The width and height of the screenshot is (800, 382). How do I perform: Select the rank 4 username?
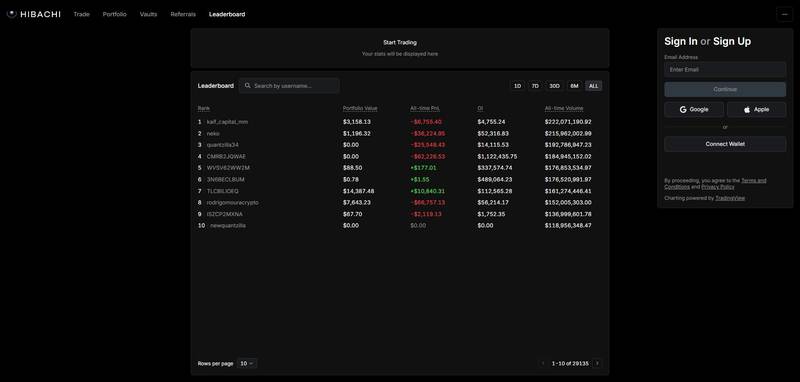pyautogui.click(x=226, y=157)
